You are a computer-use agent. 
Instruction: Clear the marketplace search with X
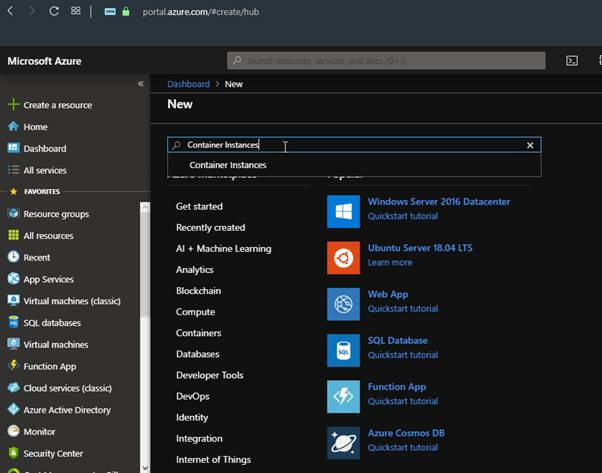(530, 145)
